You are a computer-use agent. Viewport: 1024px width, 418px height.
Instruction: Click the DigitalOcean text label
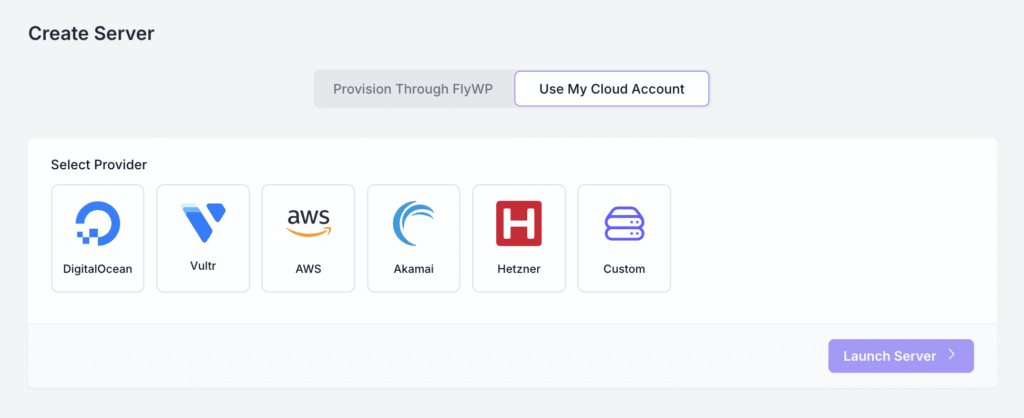(x=98, y=269)
